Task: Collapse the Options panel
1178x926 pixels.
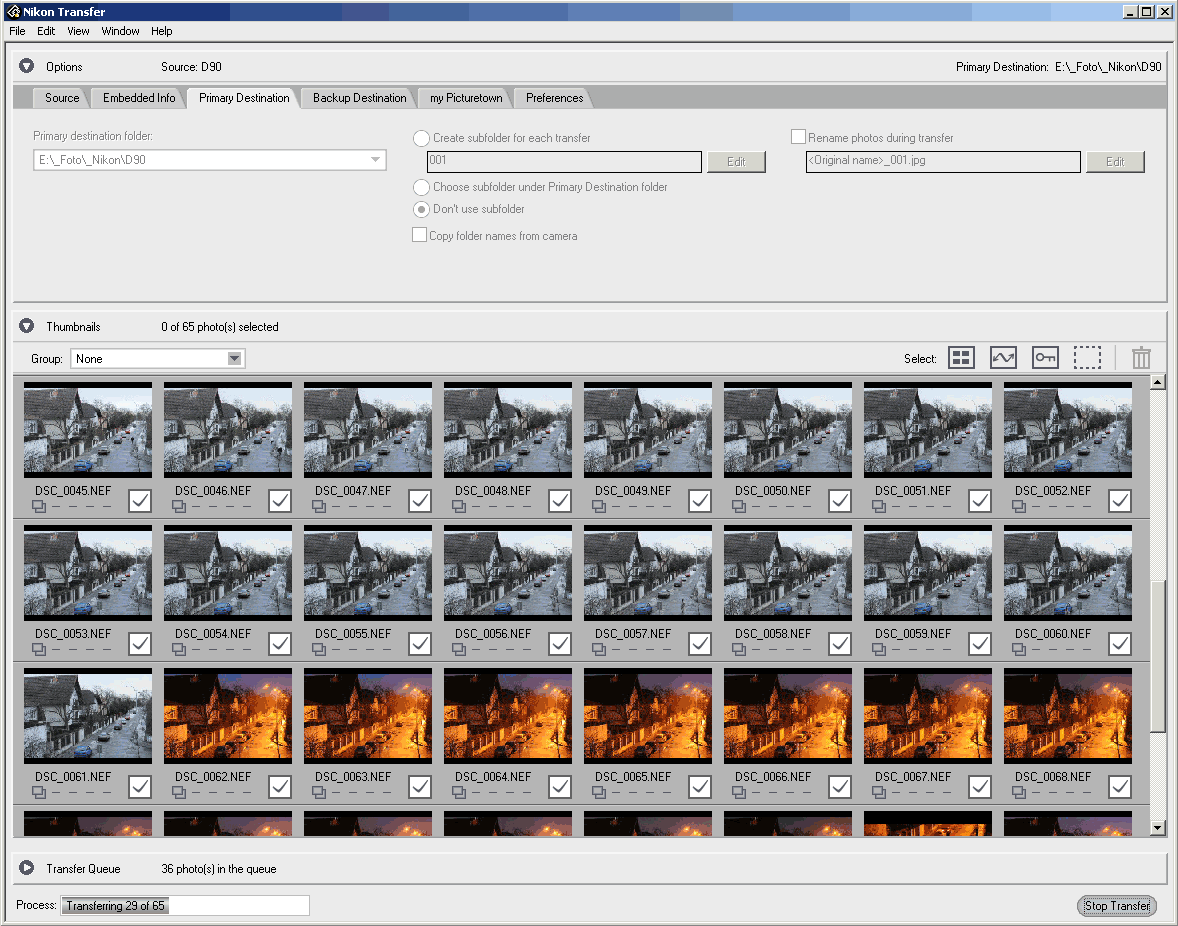Action: [x=27, y=67]
